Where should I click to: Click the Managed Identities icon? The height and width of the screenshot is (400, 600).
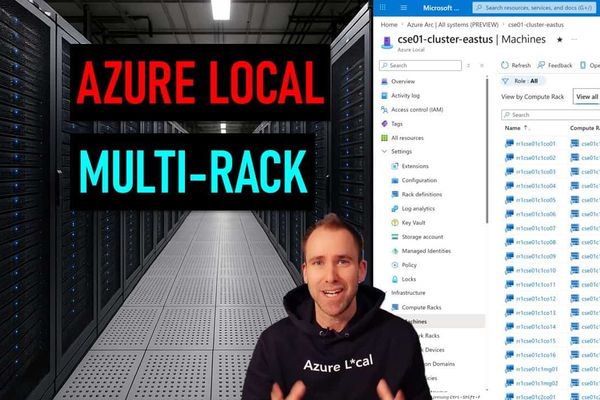tap(395, 251)
